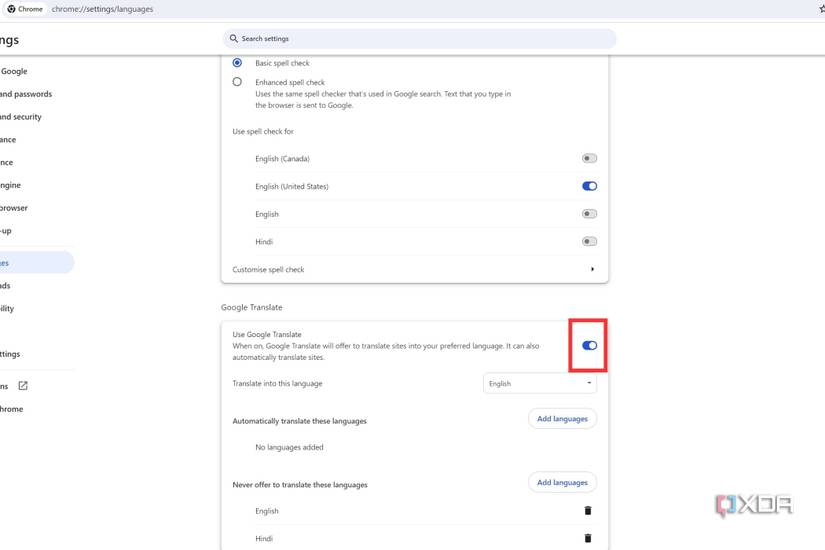Viewport: 825px width, 550px height.
Task: Open passwords sidebar settings section
Action: pos(26,94)
